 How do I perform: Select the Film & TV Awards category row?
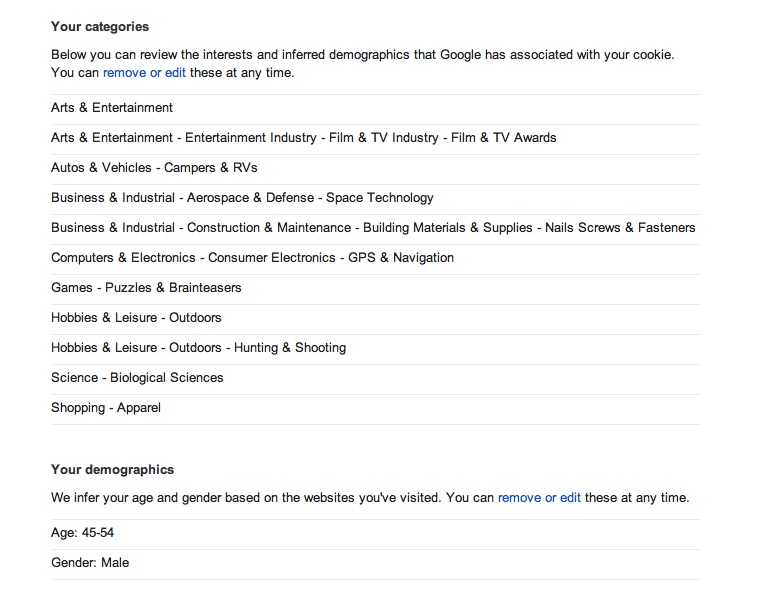pyautogui.click(x=376, y=140)
